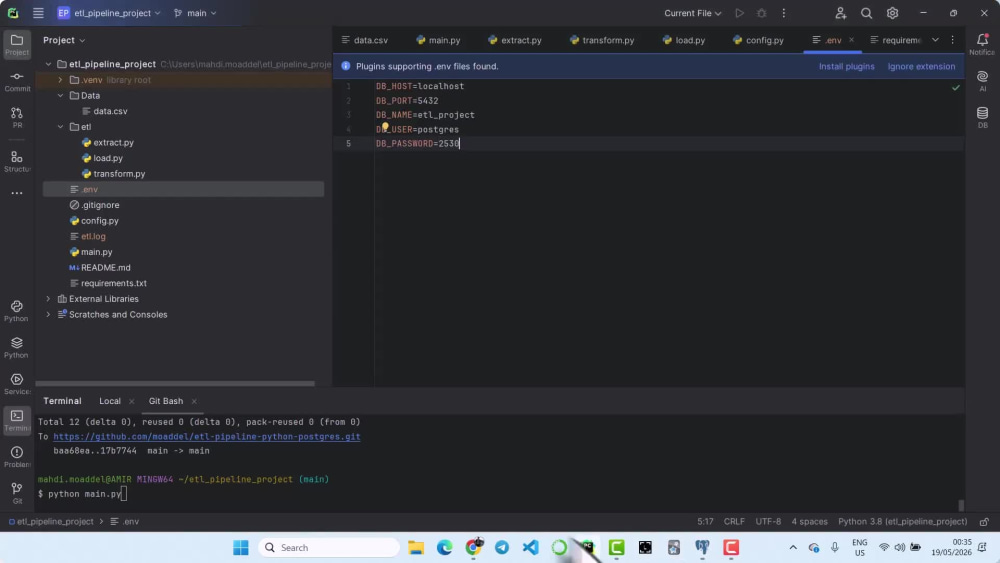Open the Pull Requests tool window
The image size is (1000, 563).
click(17, 118)
